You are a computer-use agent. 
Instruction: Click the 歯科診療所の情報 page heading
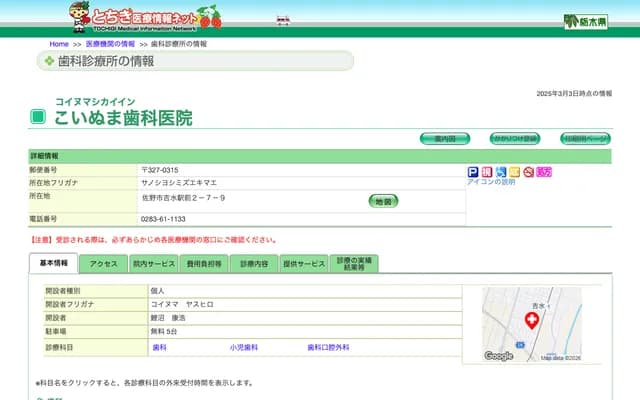tap(106, 61)
